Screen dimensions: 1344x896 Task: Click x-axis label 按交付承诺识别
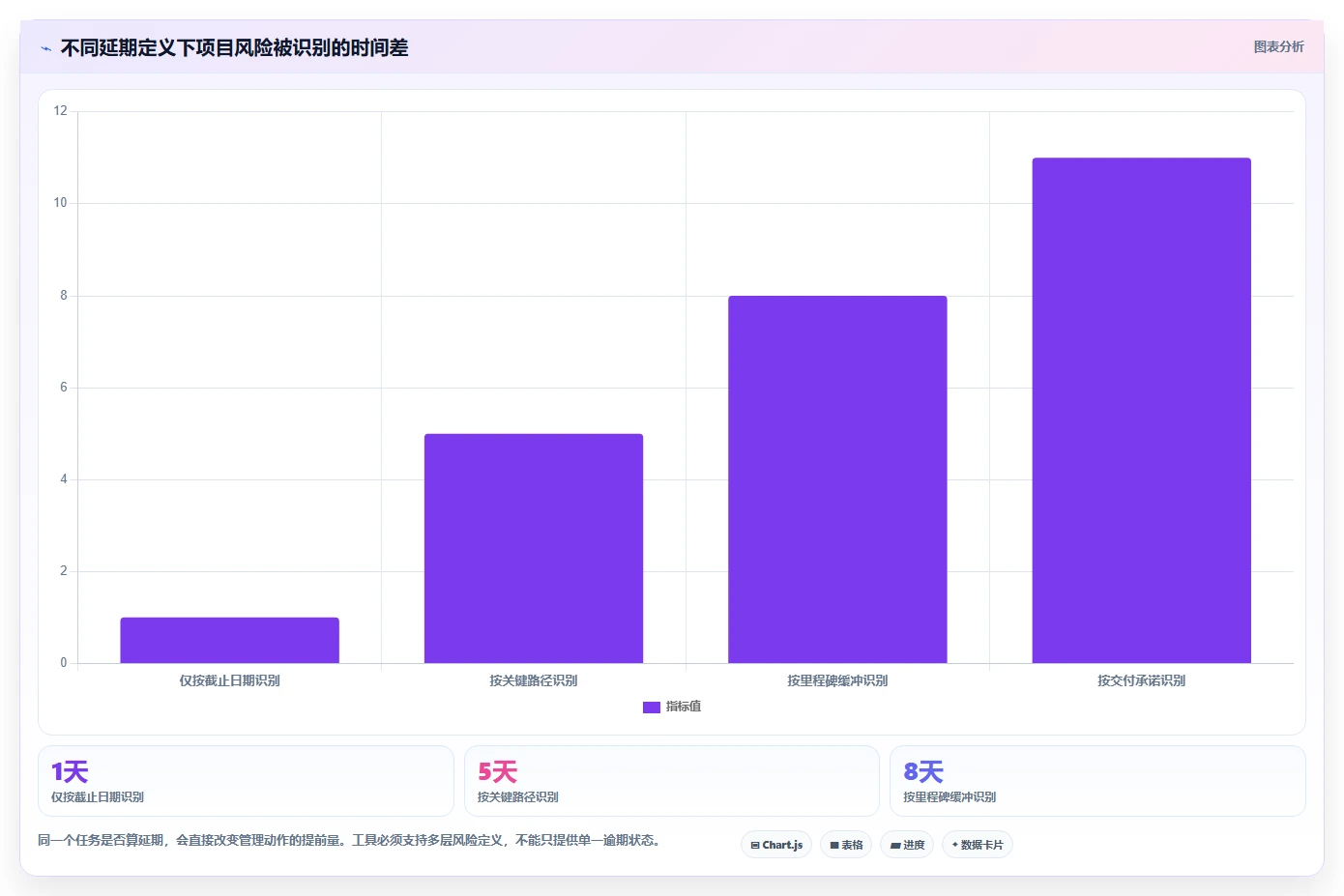click(1141, 680)
